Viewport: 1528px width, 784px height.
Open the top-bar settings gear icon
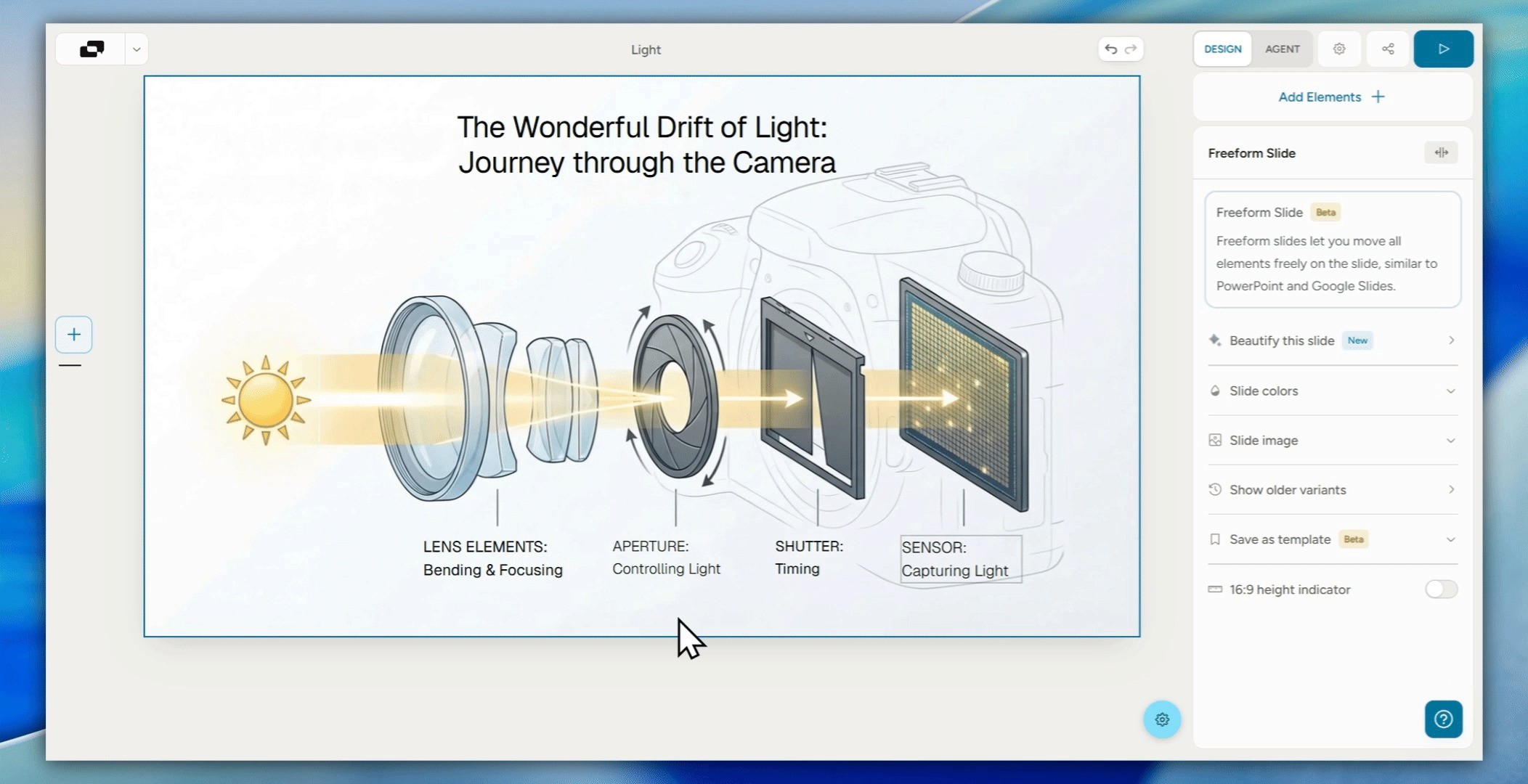pyautogui.click(x=1339, y=49)
